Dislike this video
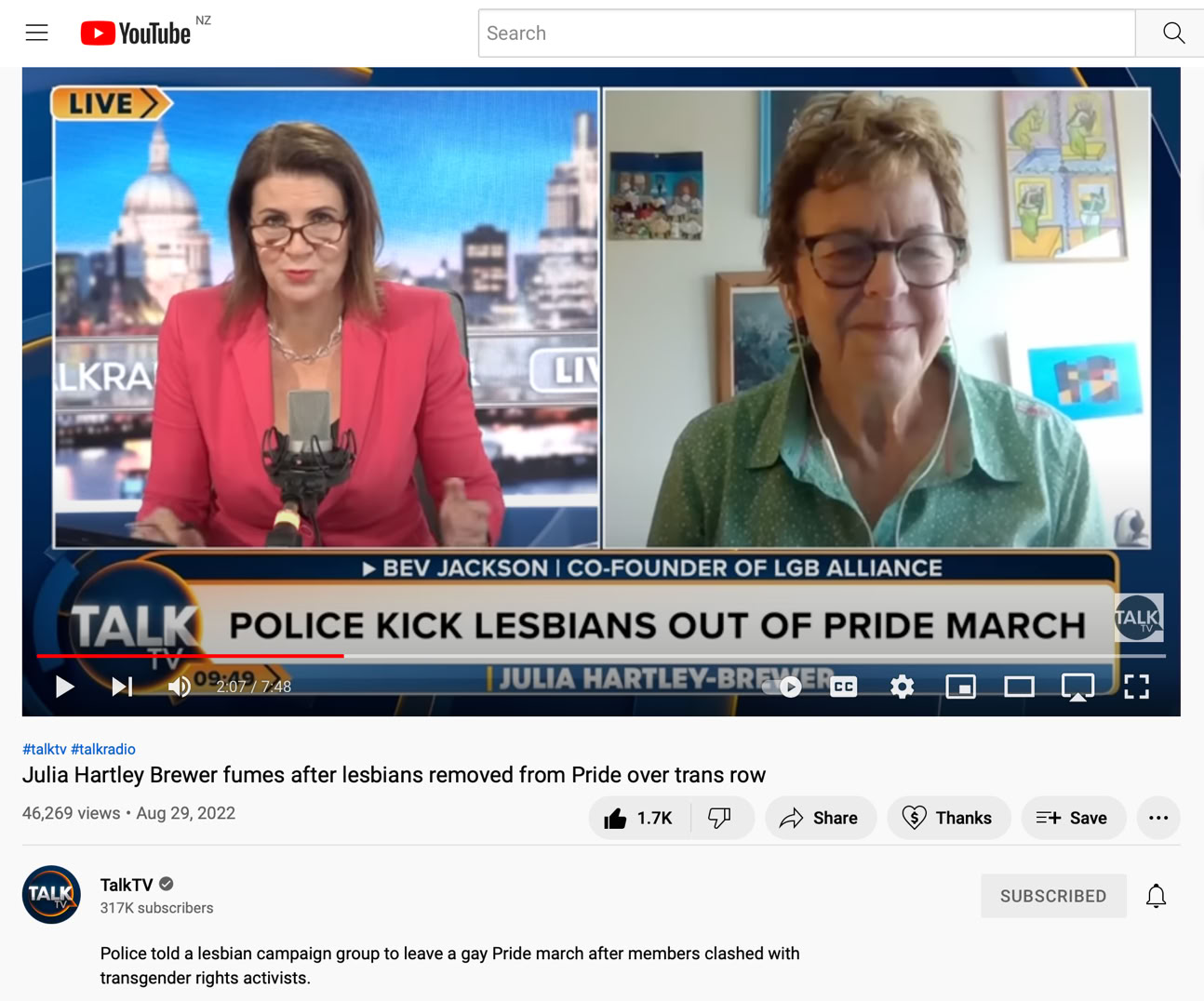Viewport: 1204px width, 1001px height. 720,819
